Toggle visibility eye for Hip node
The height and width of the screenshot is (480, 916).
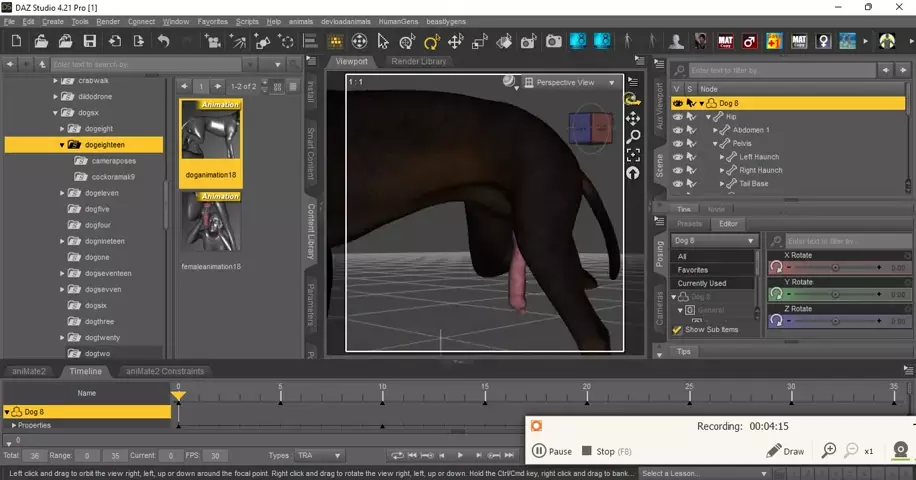(678, 117)
